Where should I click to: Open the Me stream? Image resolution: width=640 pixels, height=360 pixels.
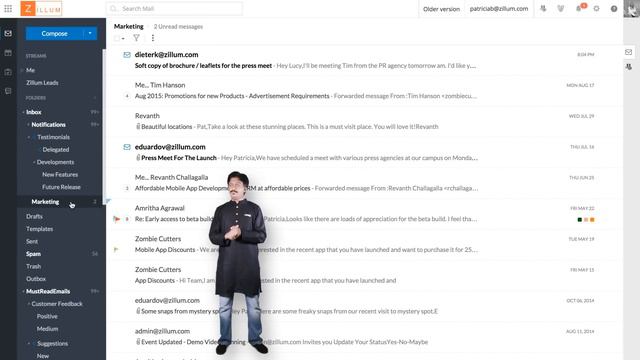[30, 70]
